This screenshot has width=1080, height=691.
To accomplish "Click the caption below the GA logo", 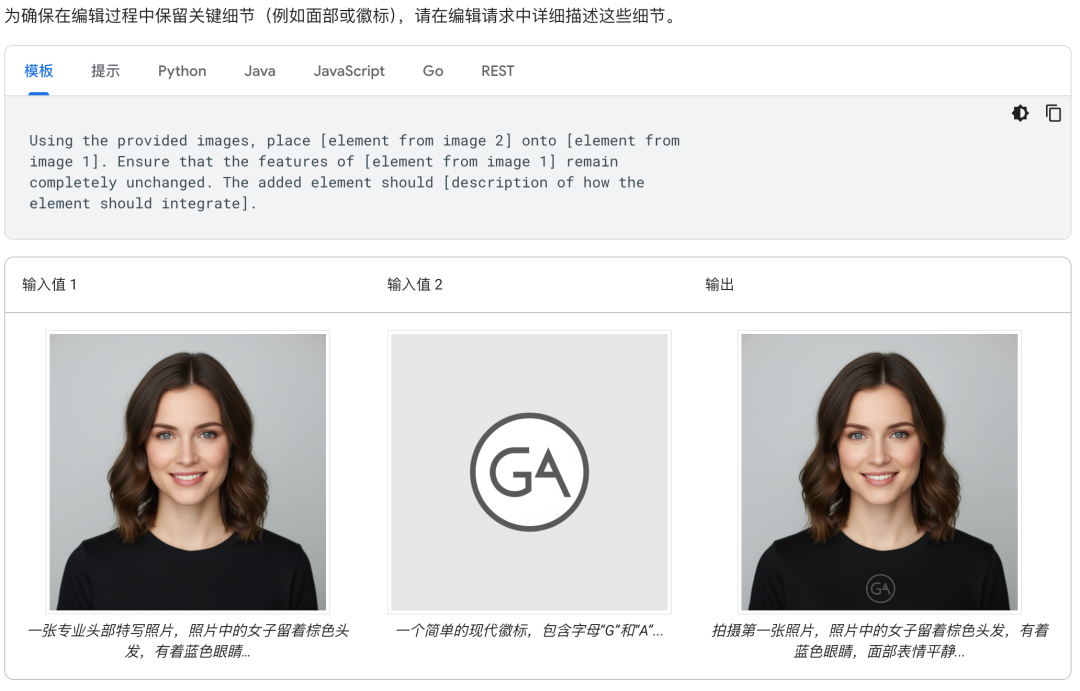I will click(x=529, y=631).
